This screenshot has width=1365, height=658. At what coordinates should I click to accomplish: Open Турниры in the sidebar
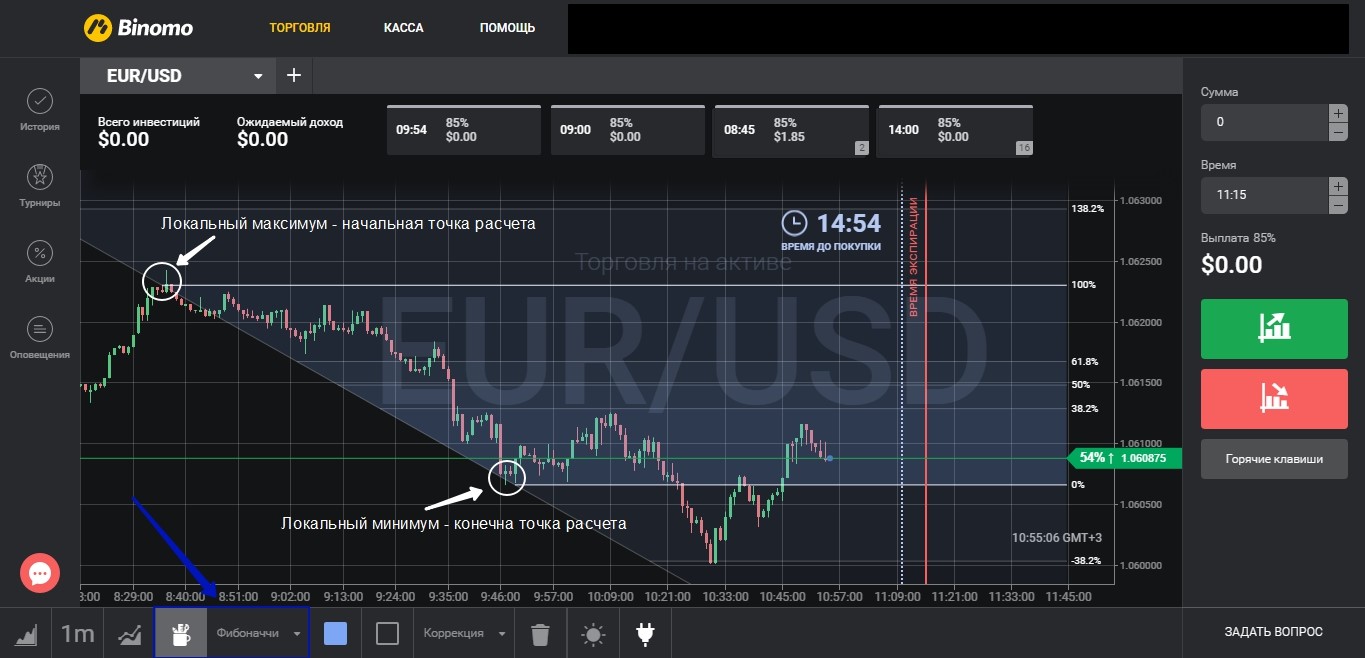pos(40,185)
